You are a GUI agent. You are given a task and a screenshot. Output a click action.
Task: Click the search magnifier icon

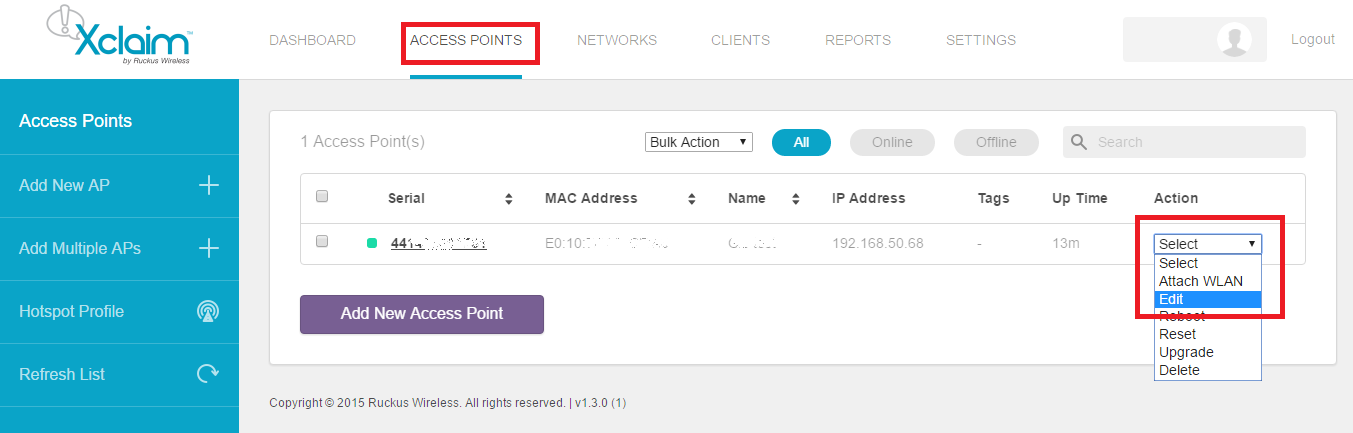[1079, 142]
